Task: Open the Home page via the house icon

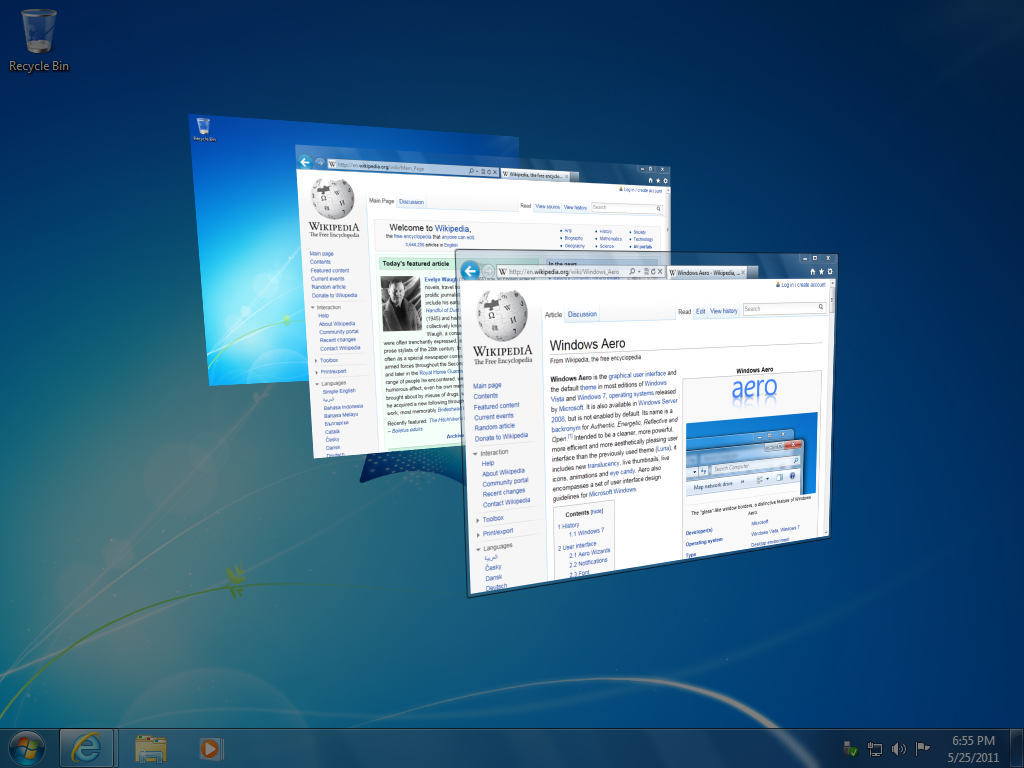Action: point(811,271)
